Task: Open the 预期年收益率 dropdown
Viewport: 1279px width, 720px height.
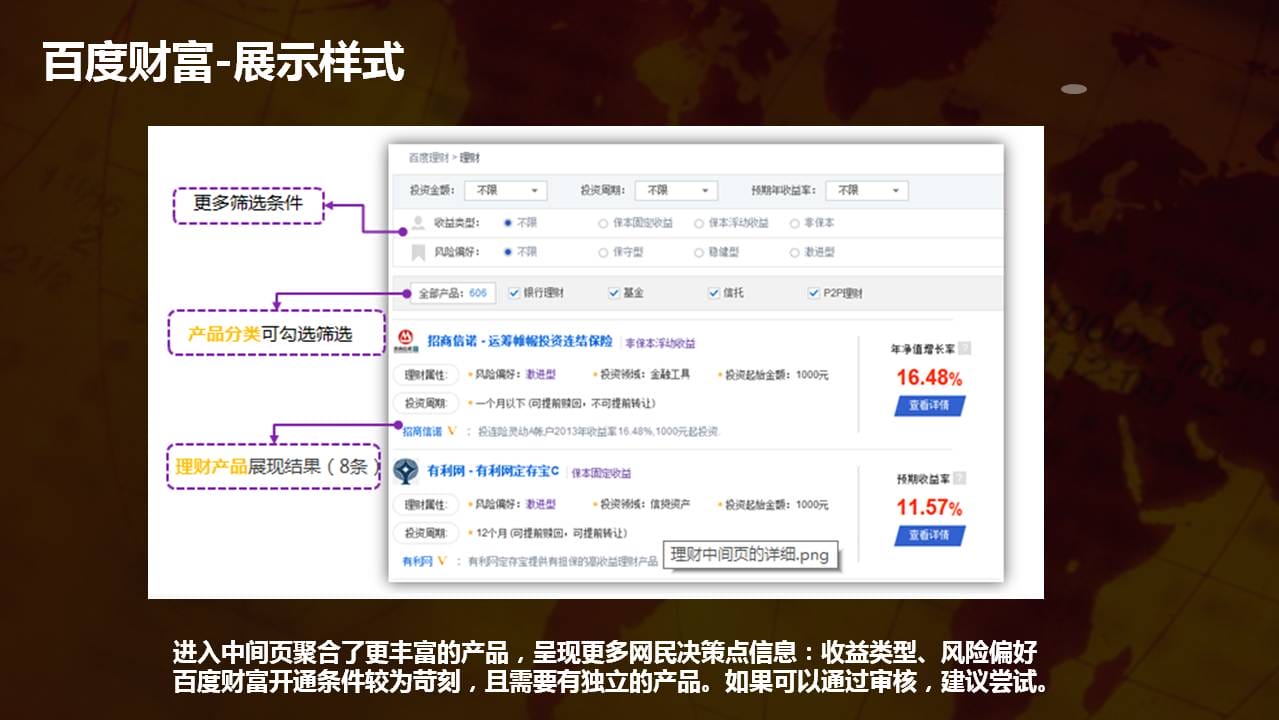Action: coord(867,190)
